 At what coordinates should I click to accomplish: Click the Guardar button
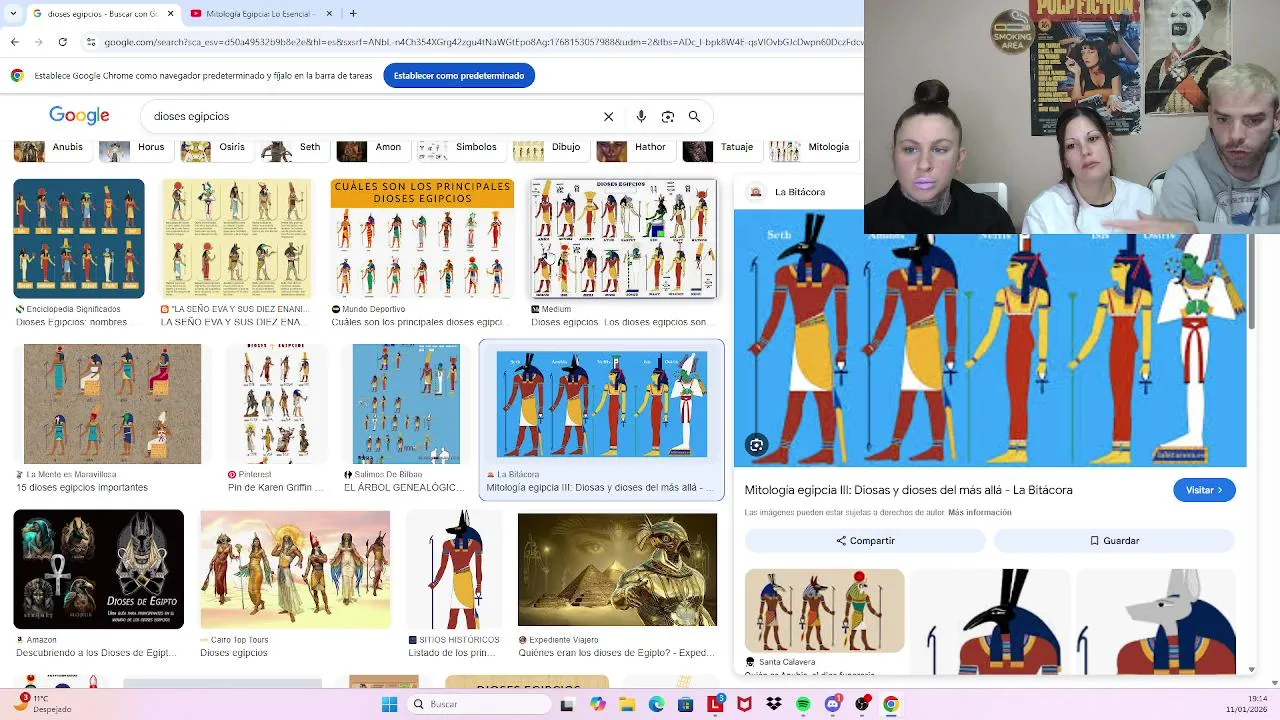(x=1114, y=540)
